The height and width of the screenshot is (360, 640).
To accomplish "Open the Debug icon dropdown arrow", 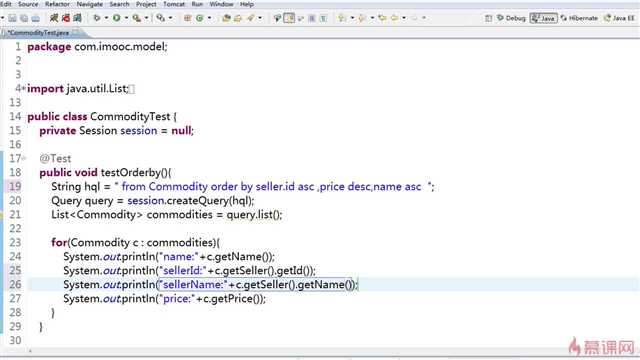I will (x=107, y=18).
